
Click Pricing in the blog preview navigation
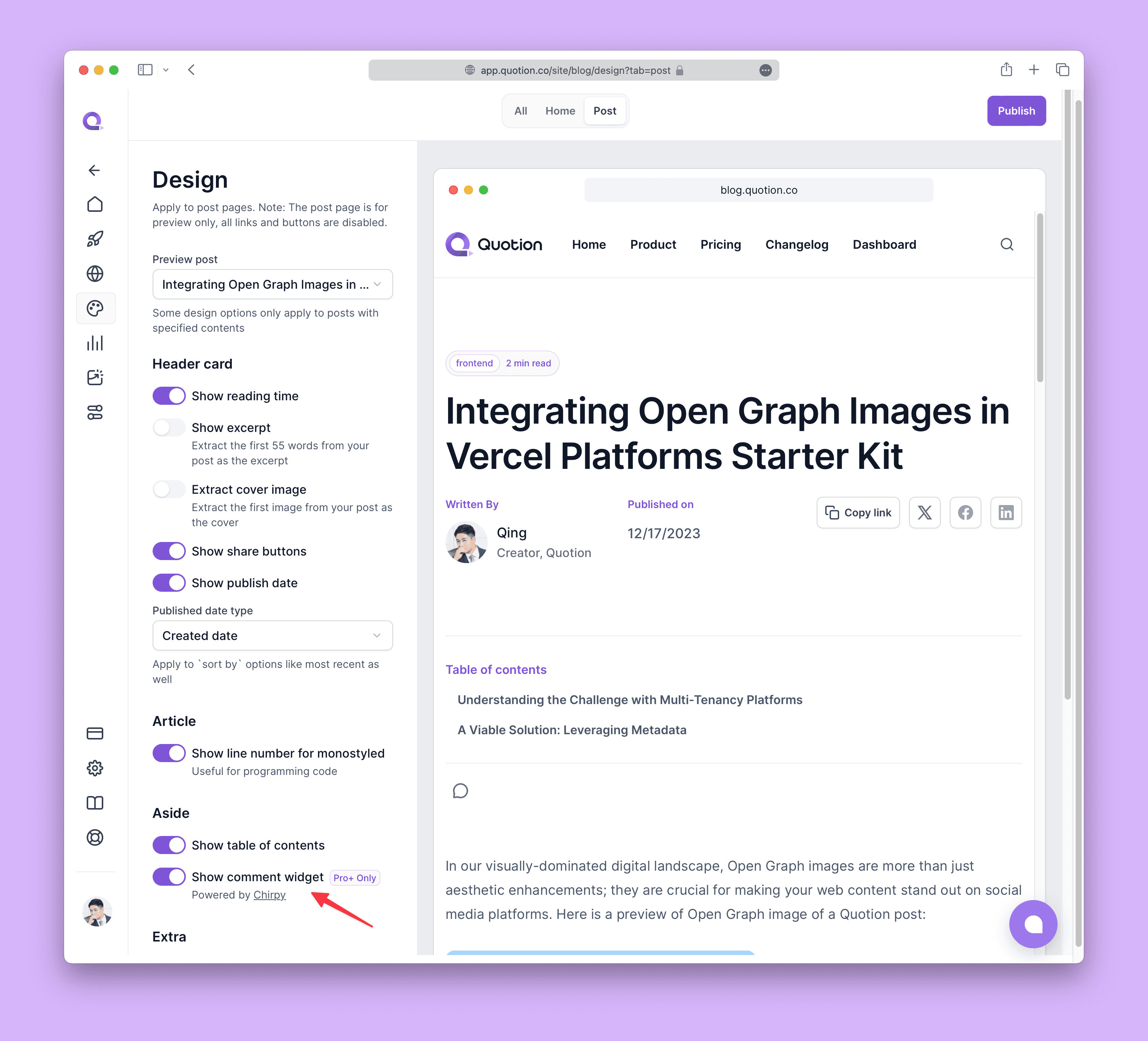pyautogui.click(x=720, y=244)
